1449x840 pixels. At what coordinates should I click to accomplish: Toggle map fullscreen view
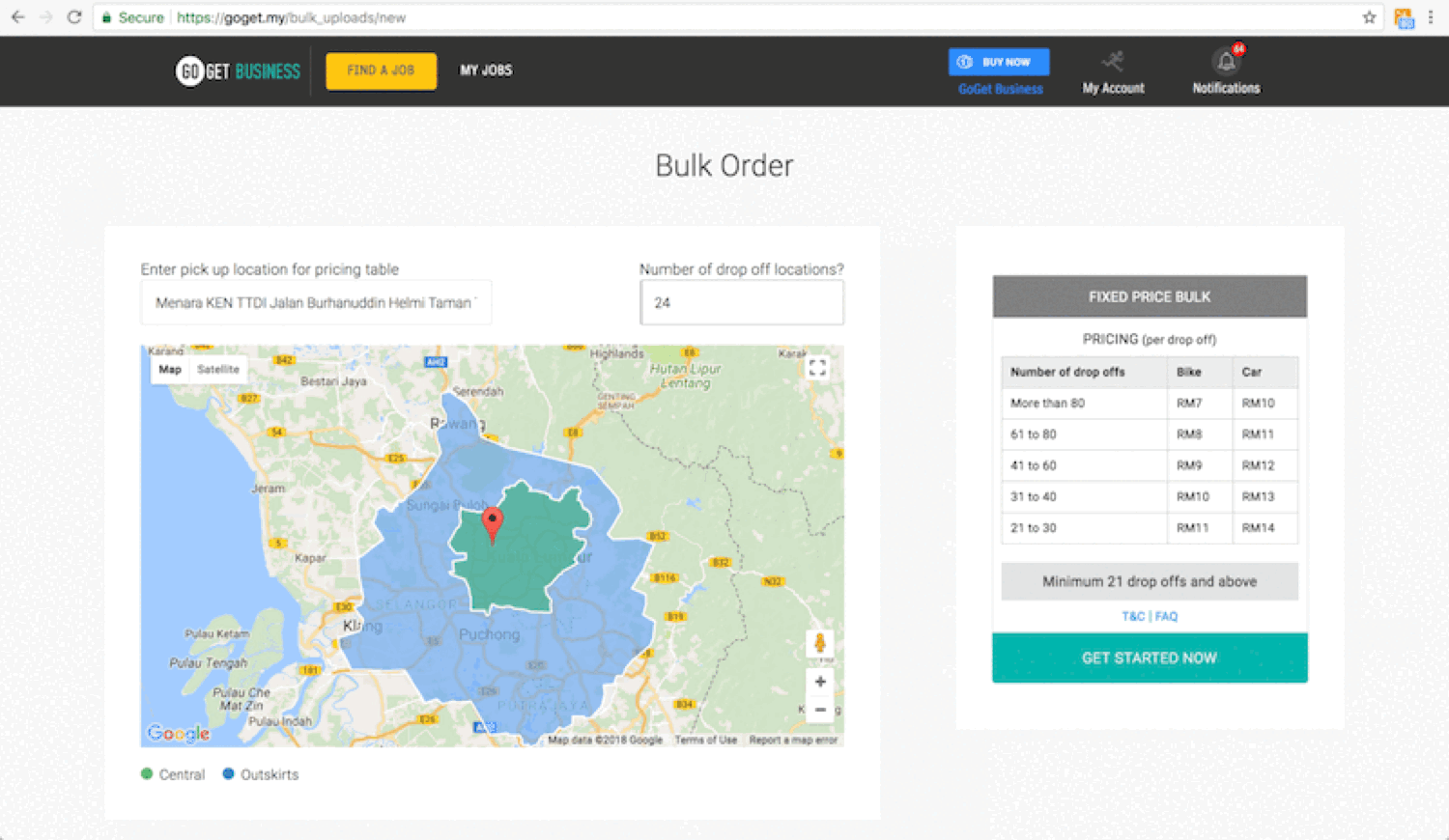click(817, 368)
